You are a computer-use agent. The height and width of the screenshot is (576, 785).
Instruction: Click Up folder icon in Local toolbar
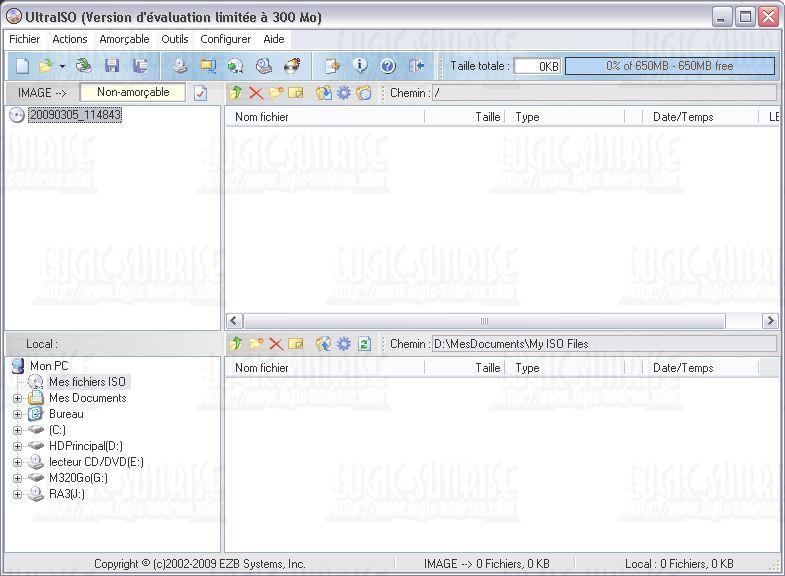236,344
